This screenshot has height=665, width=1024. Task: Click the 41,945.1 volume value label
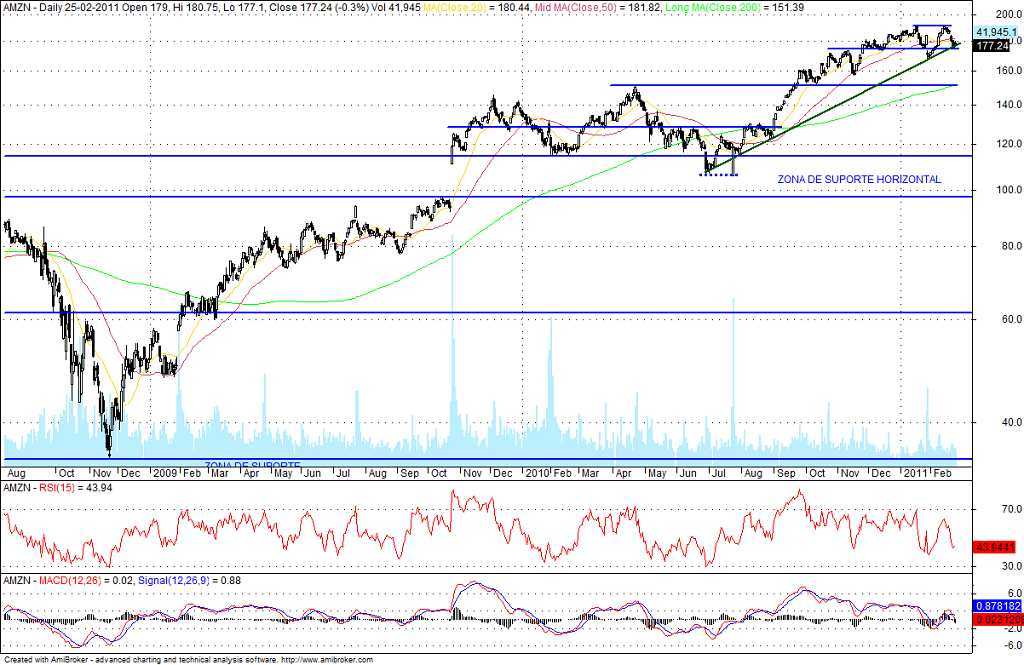click(x=996, y=32)
